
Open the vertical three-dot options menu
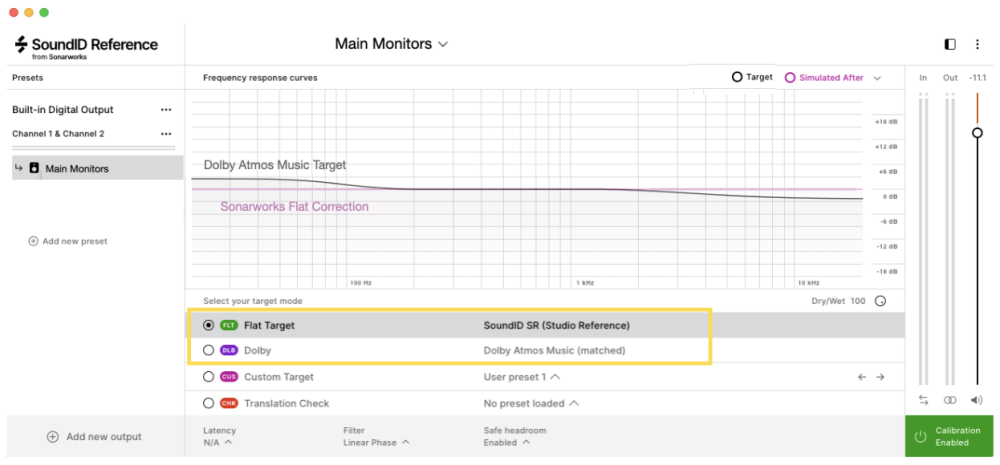coord(978,44)
